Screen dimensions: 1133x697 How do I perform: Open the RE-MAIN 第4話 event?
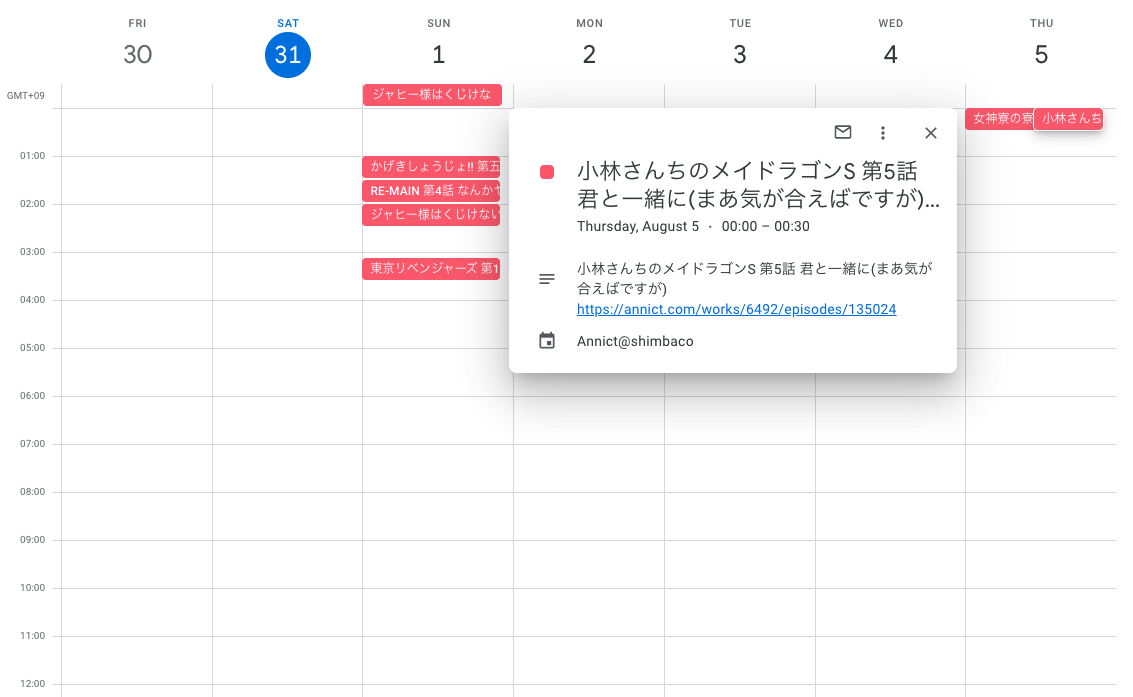click(x=431, y=190)
